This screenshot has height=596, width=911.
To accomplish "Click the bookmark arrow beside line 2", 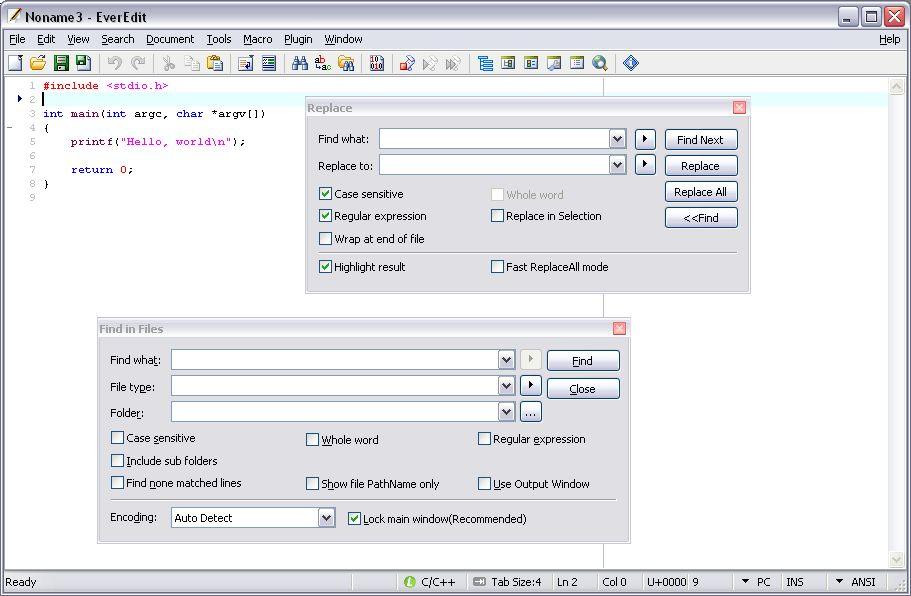I will coord(20,99).
